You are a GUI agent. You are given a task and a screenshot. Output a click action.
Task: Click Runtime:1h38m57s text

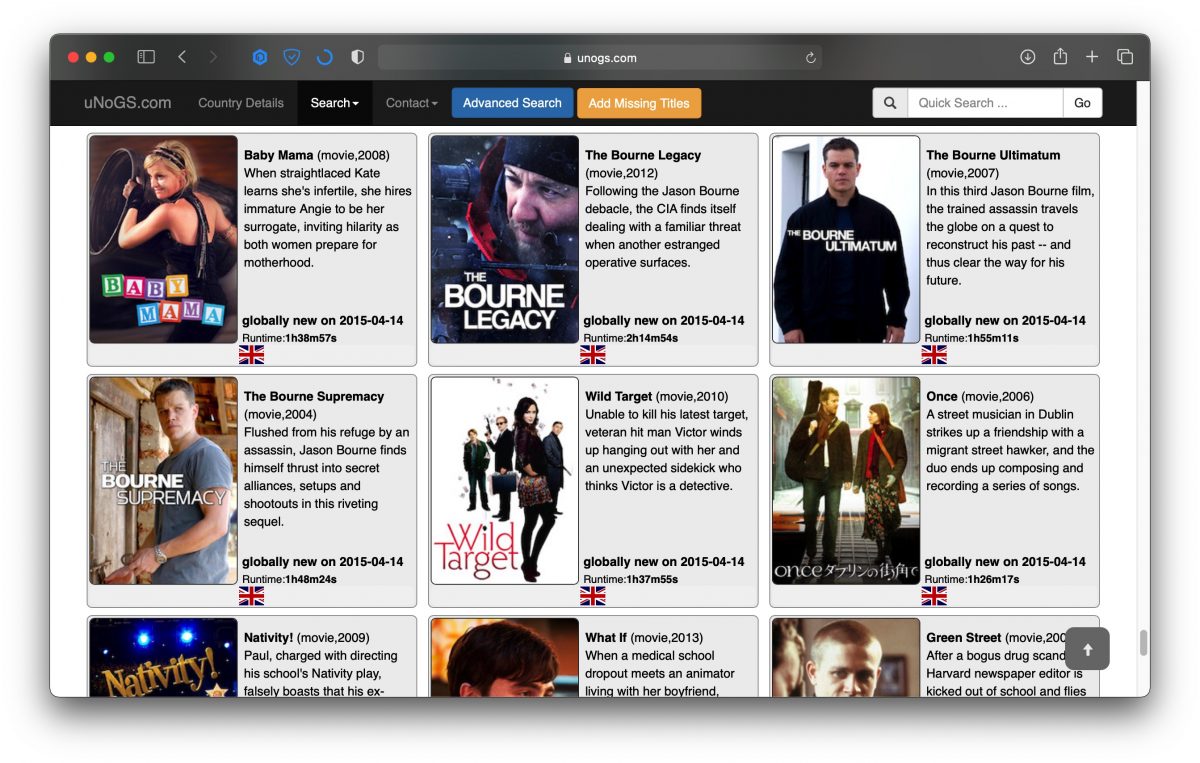point(289,338)
